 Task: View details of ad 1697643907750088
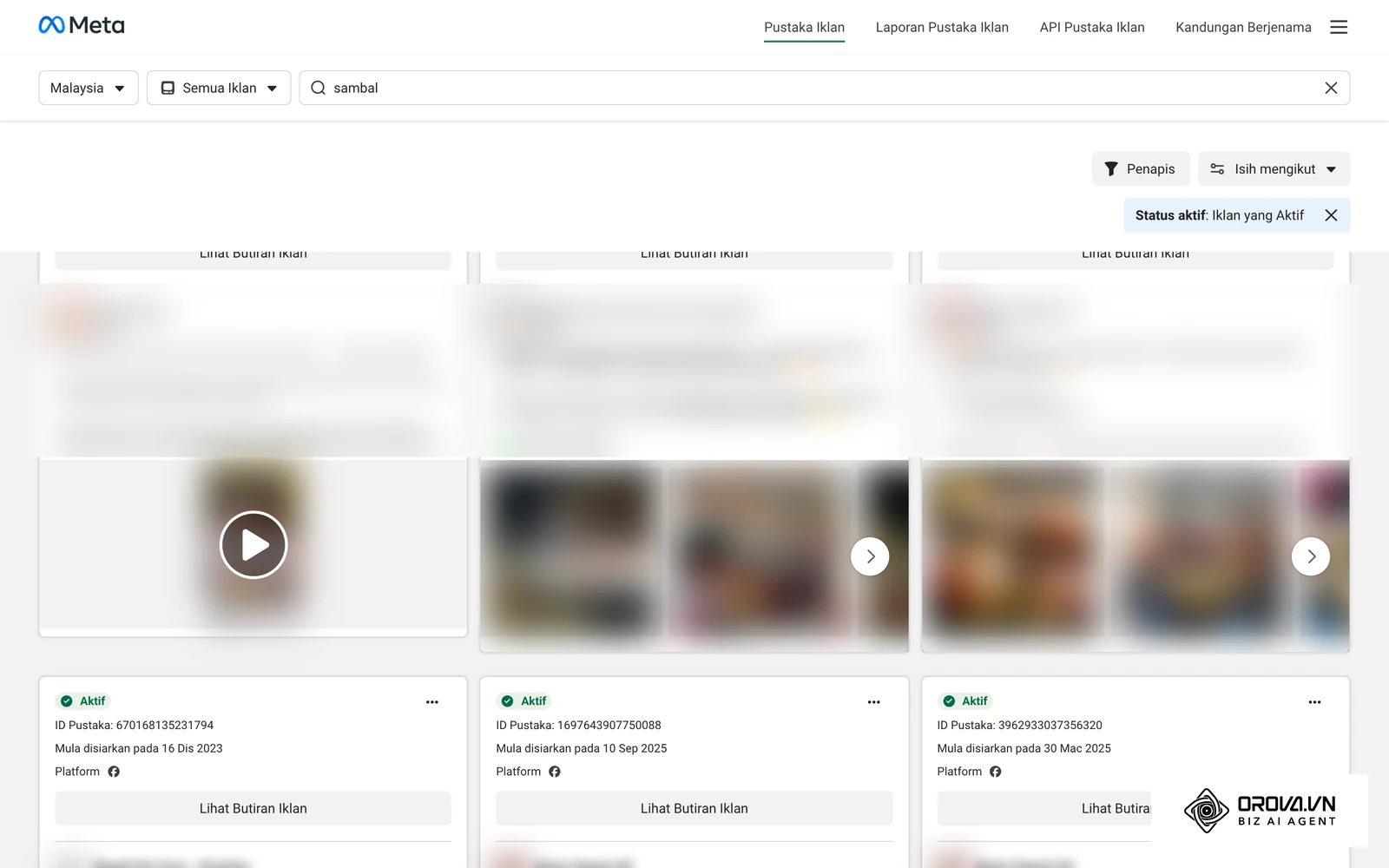(x=694, y=808)
